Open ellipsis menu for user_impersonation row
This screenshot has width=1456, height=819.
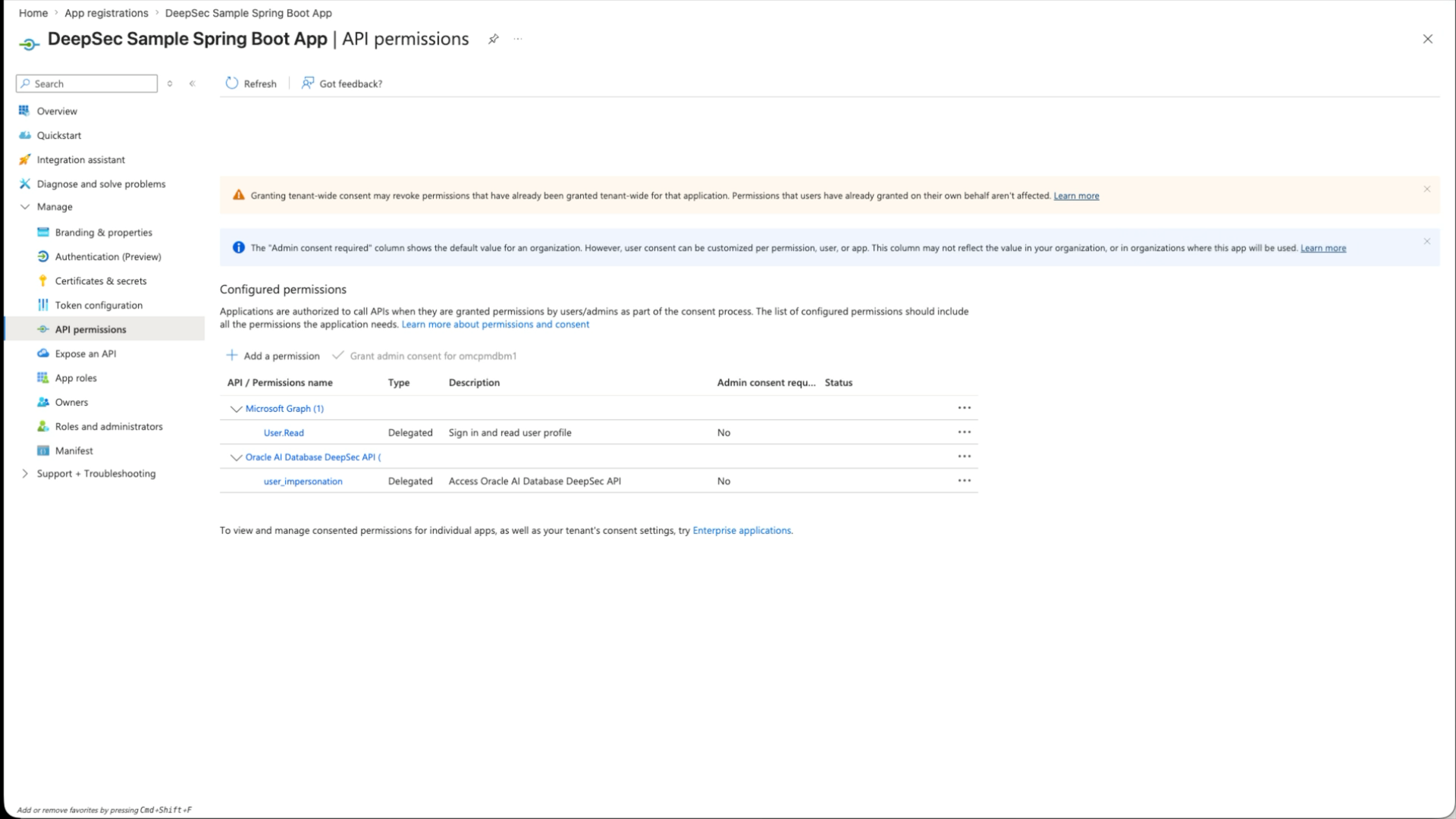(964, 481)
